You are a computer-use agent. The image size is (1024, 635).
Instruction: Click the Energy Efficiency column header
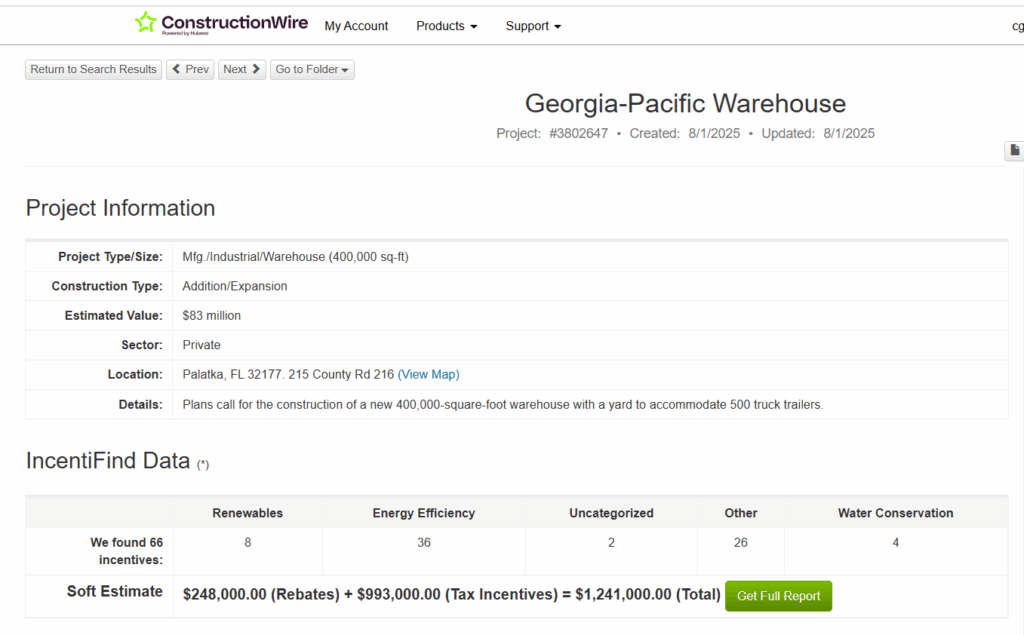tap(424, 513)
